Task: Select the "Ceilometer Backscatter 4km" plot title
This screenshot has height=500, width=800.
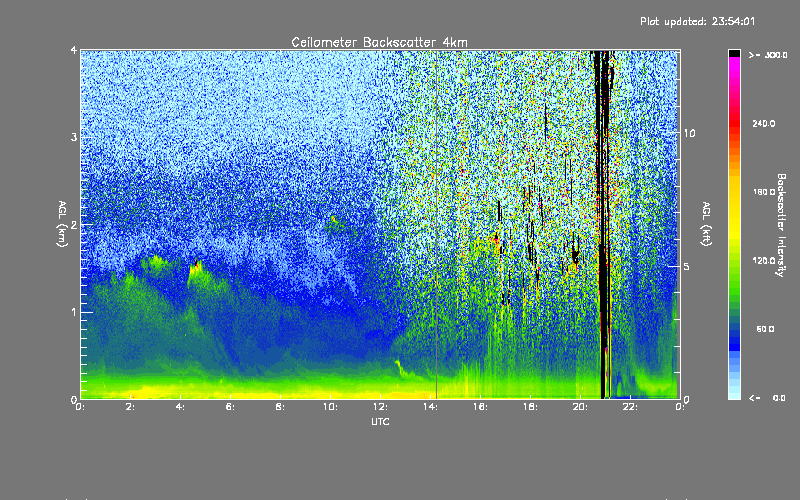Action: [379, 42]
